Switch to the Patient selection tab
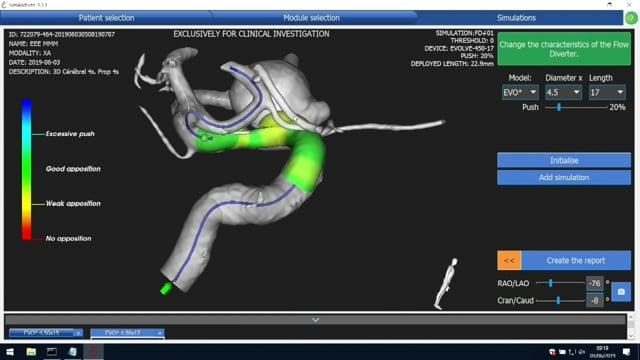 click(106, 18)
